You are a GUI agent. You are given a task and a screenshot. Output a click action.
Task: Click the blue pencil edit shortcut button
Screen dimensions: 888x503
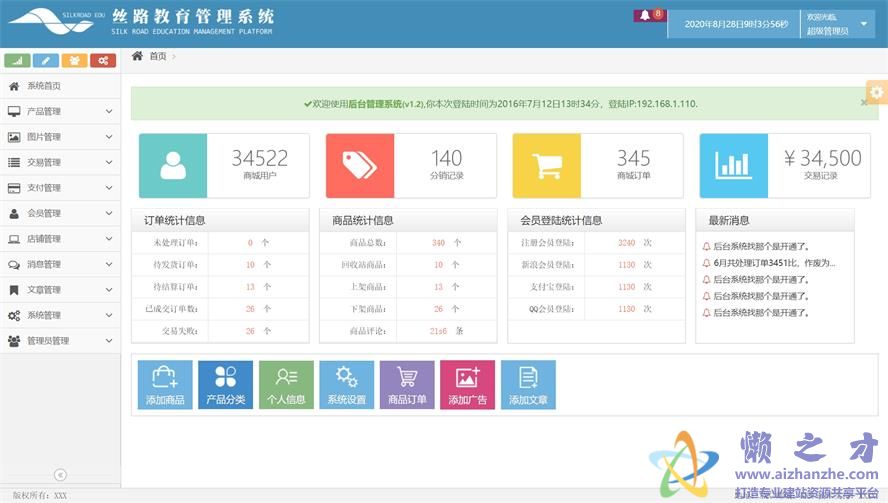point(46,61)
